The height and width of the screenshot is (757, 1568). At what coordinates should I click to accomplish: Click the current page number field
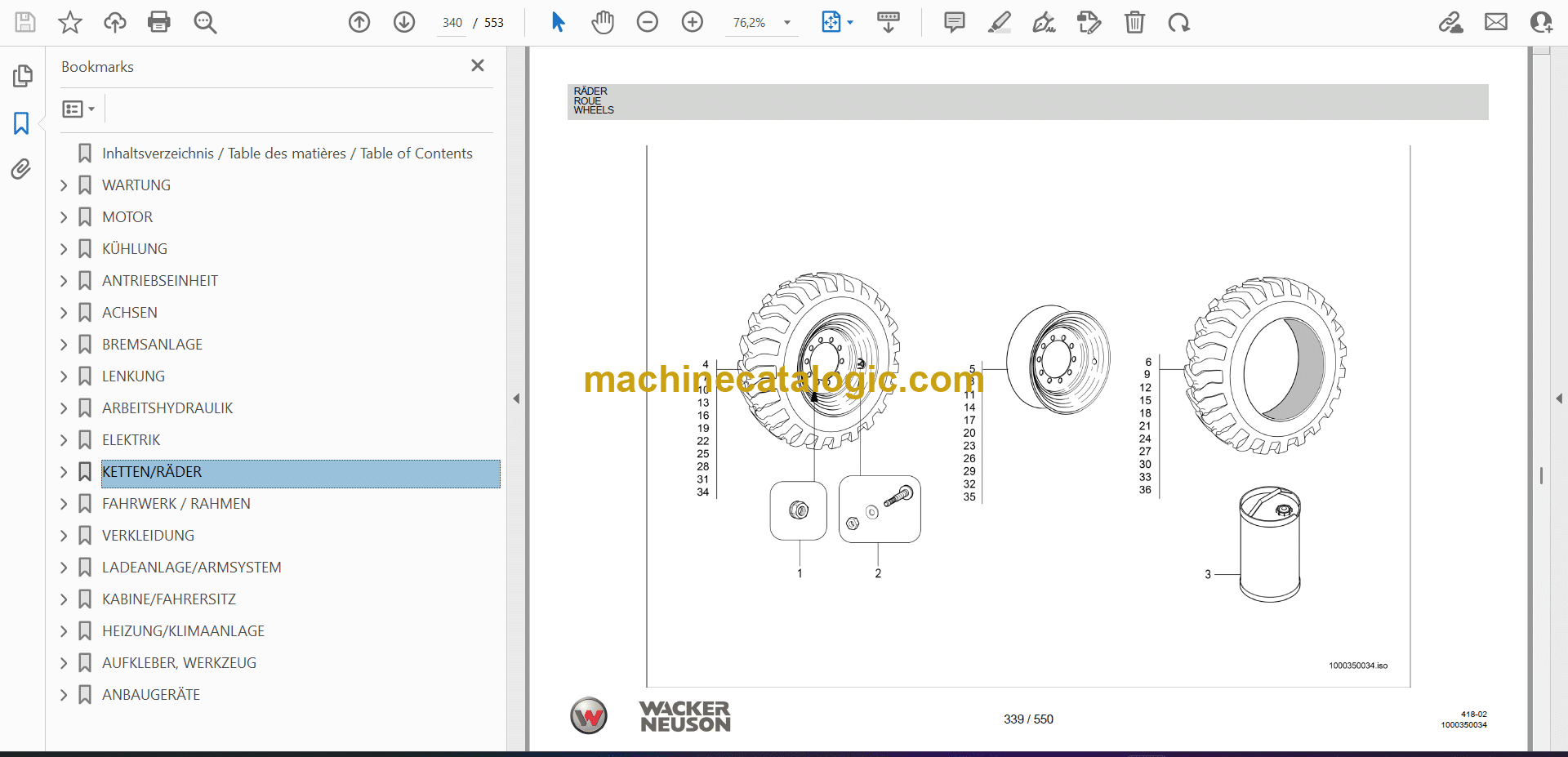452,23
